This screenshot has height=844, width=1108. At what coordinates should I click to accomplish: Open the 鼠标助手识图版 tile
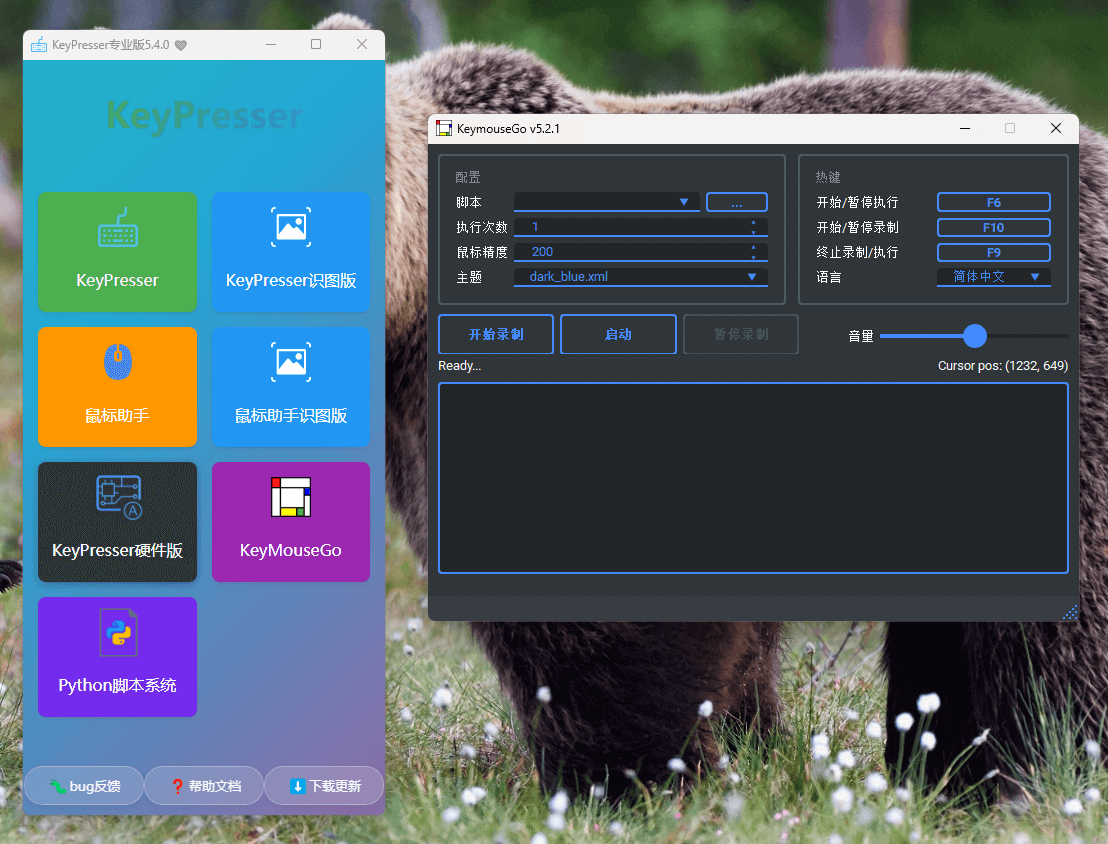(290, 387)
